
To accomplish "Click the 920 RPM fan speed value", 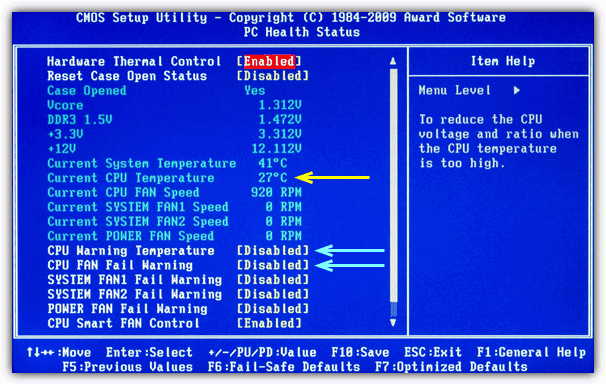I will (x=276, y=192).
